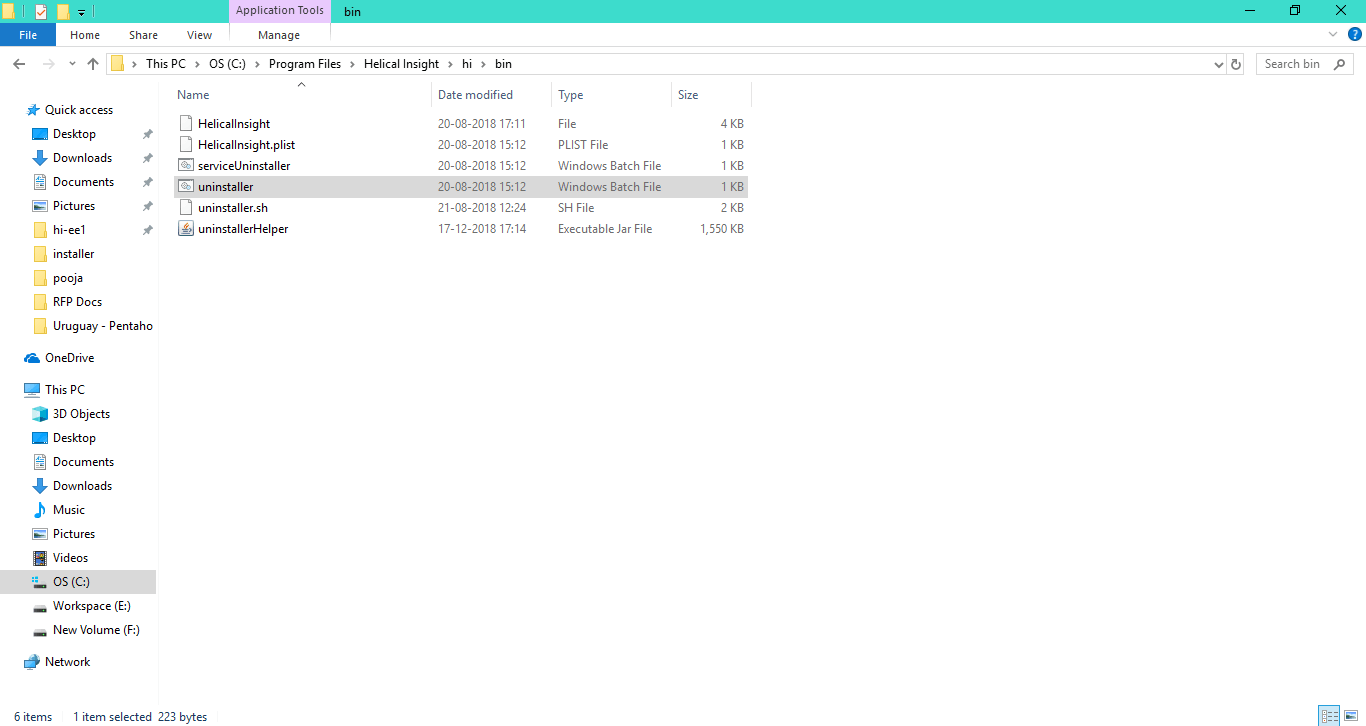Click the New folder quick access icon
The height and width of the screenshot is (726, 1366).
pos(63,12)
